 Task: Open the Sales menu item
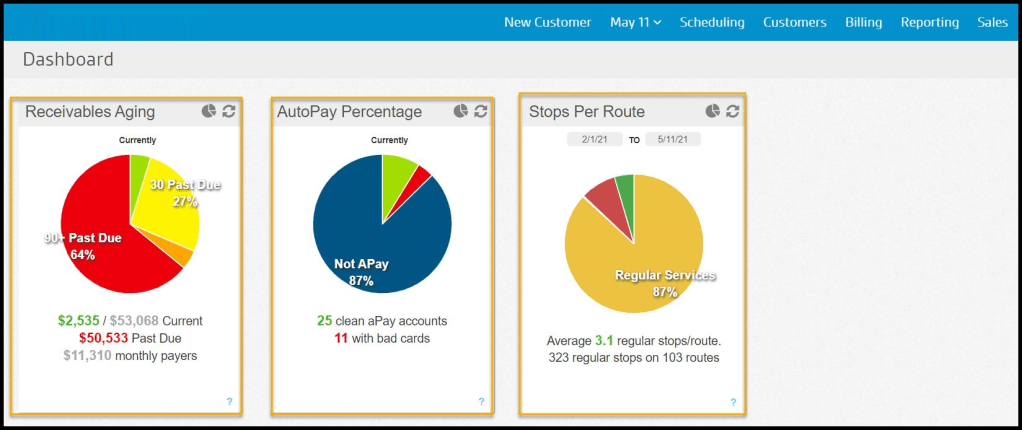coord(992,22)
